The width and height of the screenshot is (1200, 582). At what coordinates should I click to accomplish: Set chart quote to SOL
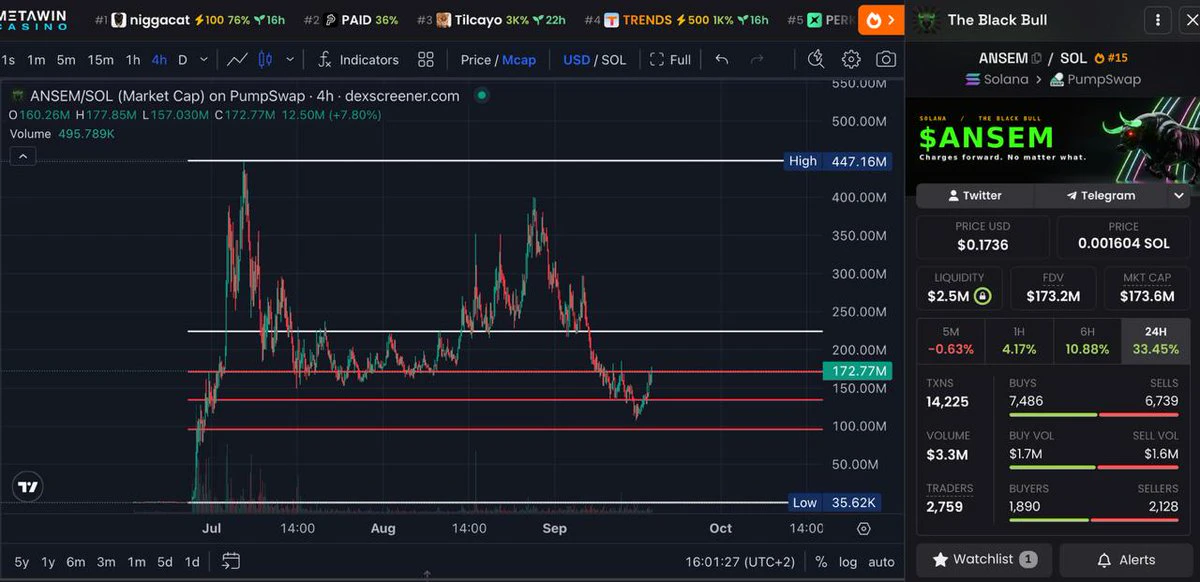point(614,60)
